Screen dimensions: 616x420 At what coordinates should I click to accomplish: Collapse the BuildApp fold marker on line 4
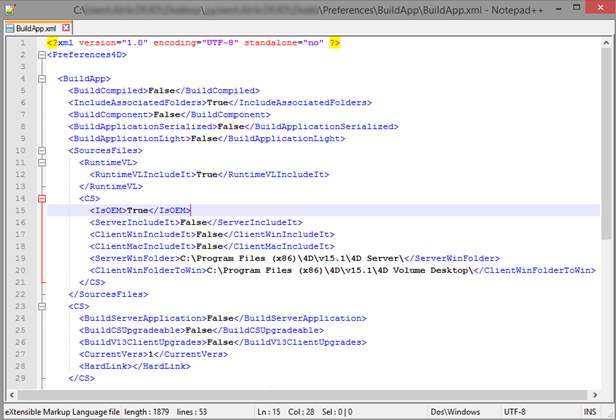point(41,78)
